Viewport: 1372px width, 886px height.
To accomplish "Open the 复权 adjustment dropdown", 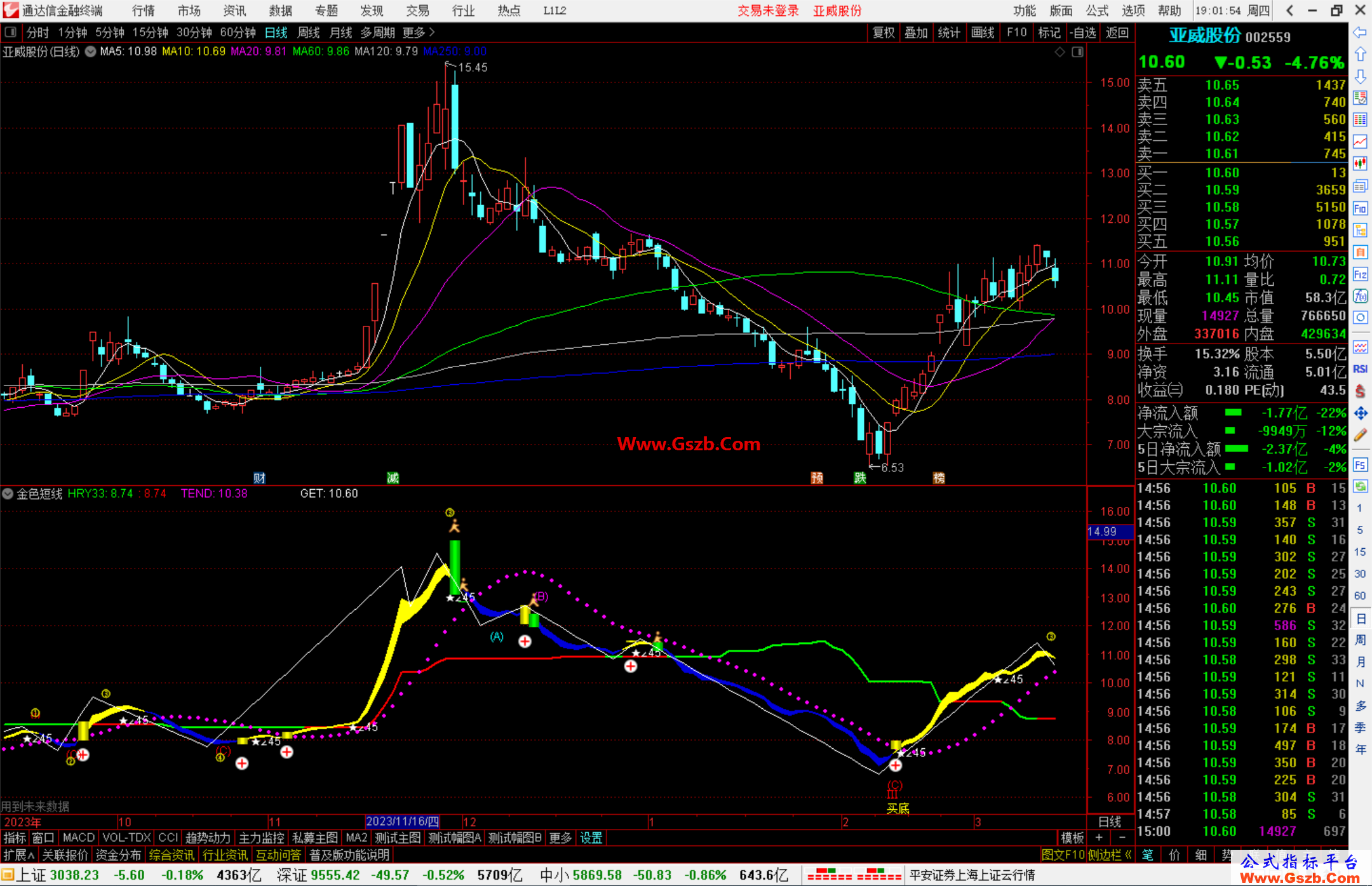I will pos(884,32).
